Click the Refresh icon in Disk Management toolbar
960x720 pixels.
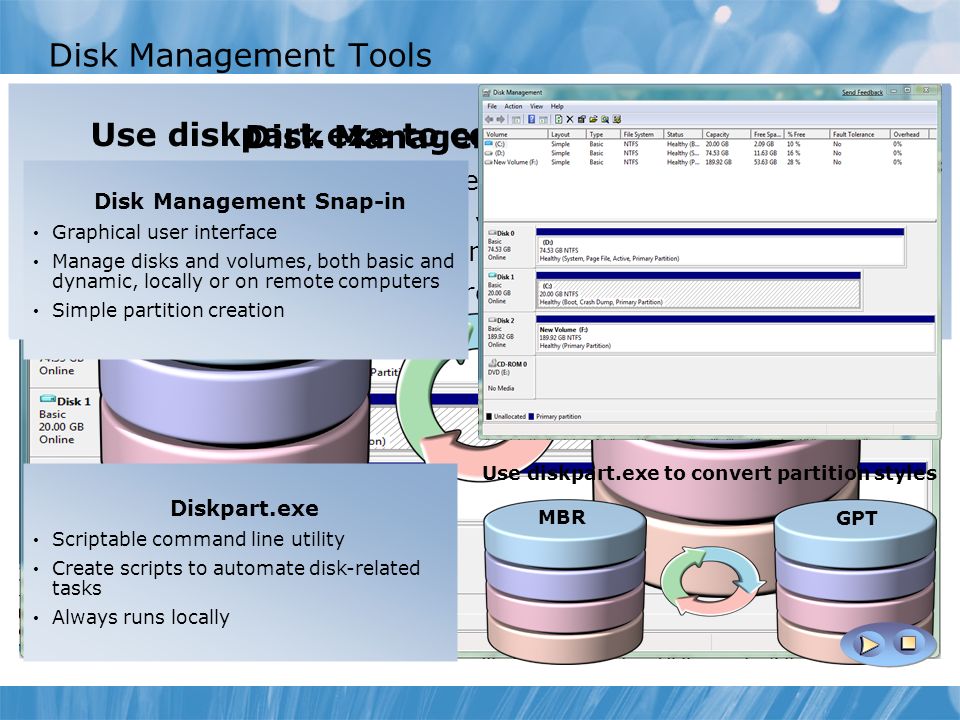pyautogui.click(x=558, y=119)
